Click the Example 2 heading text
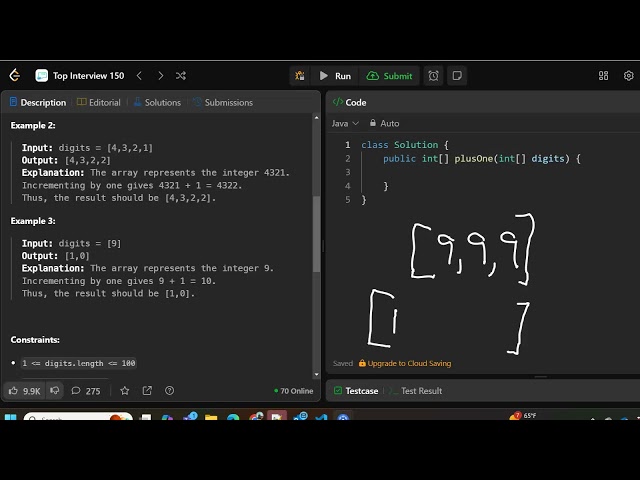 (33, 125)
